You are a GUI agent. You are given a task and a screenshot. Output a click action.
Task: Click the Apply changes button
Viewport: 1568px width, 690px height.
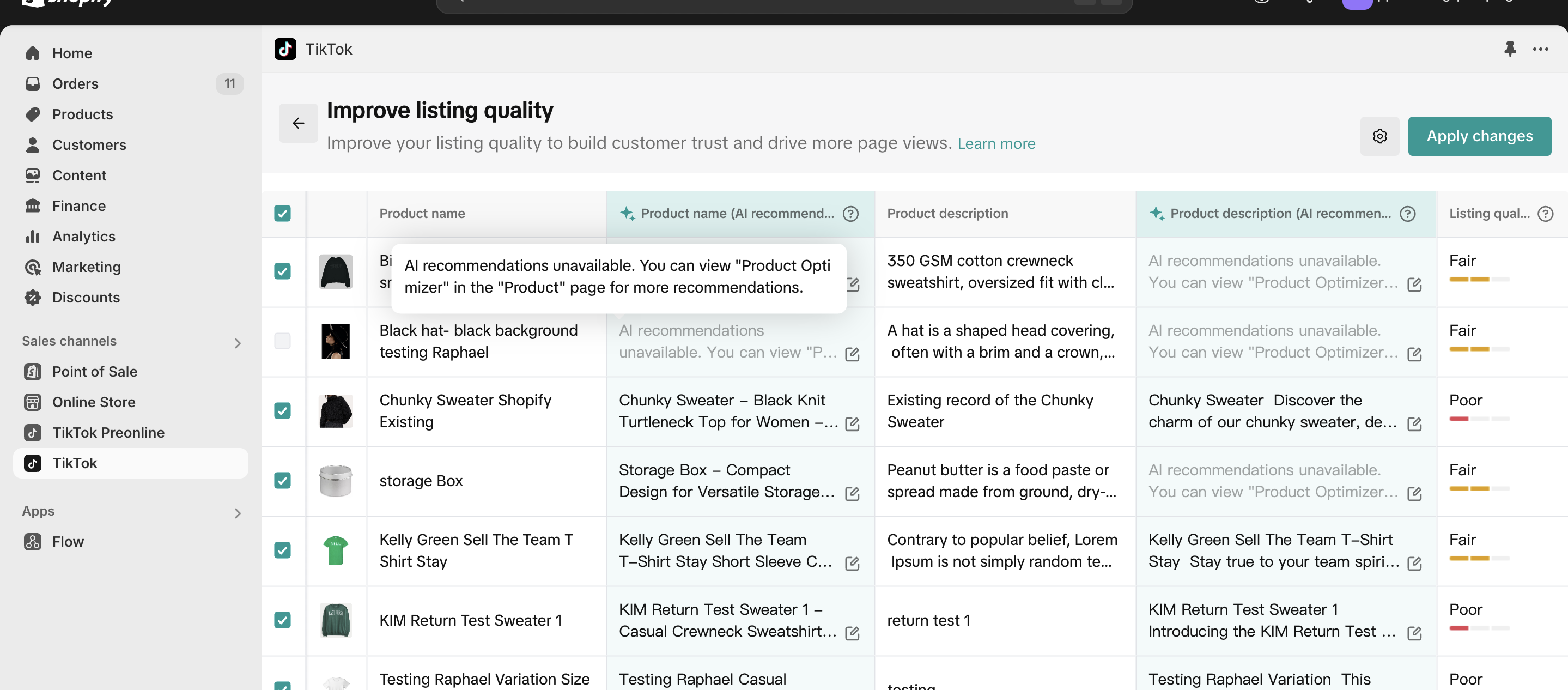[x=1479, y=136]
